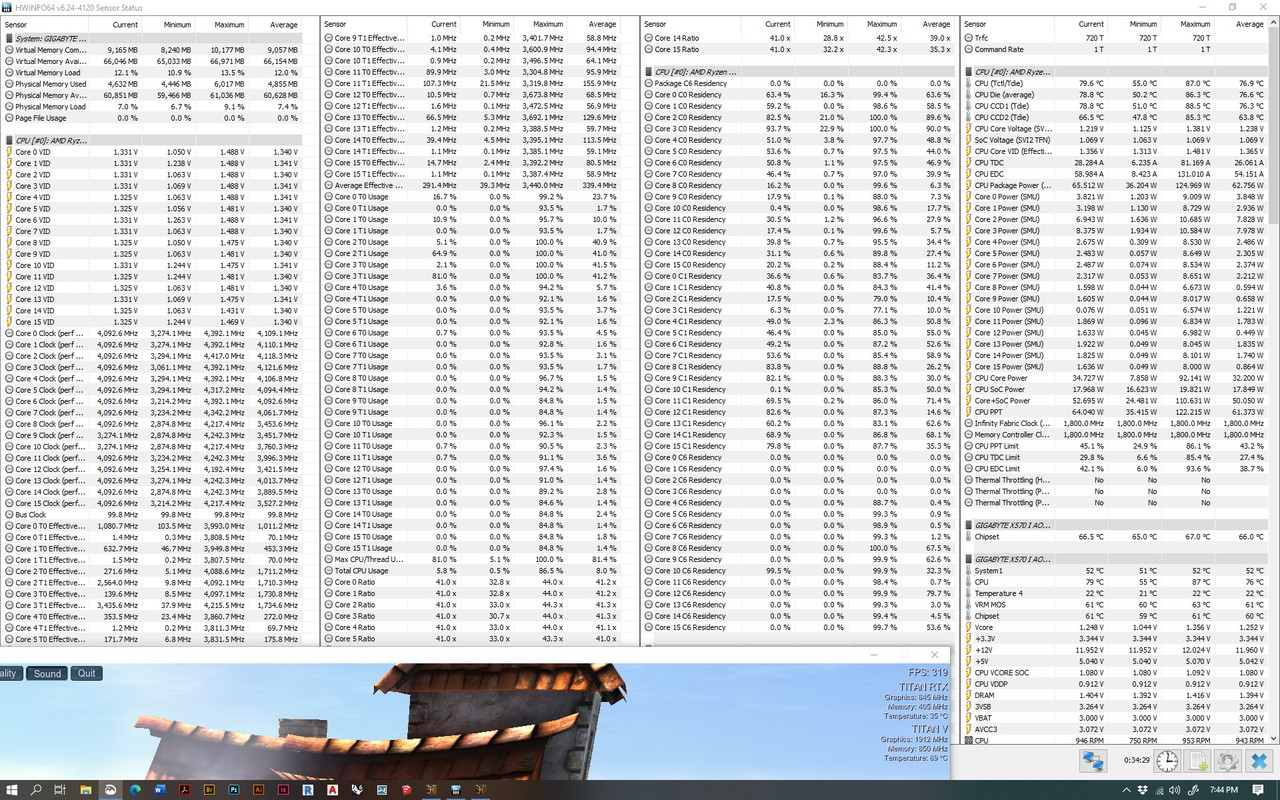Open Dropbox from the system tray
1280x800 pixels.
(x=1144, y=790)
